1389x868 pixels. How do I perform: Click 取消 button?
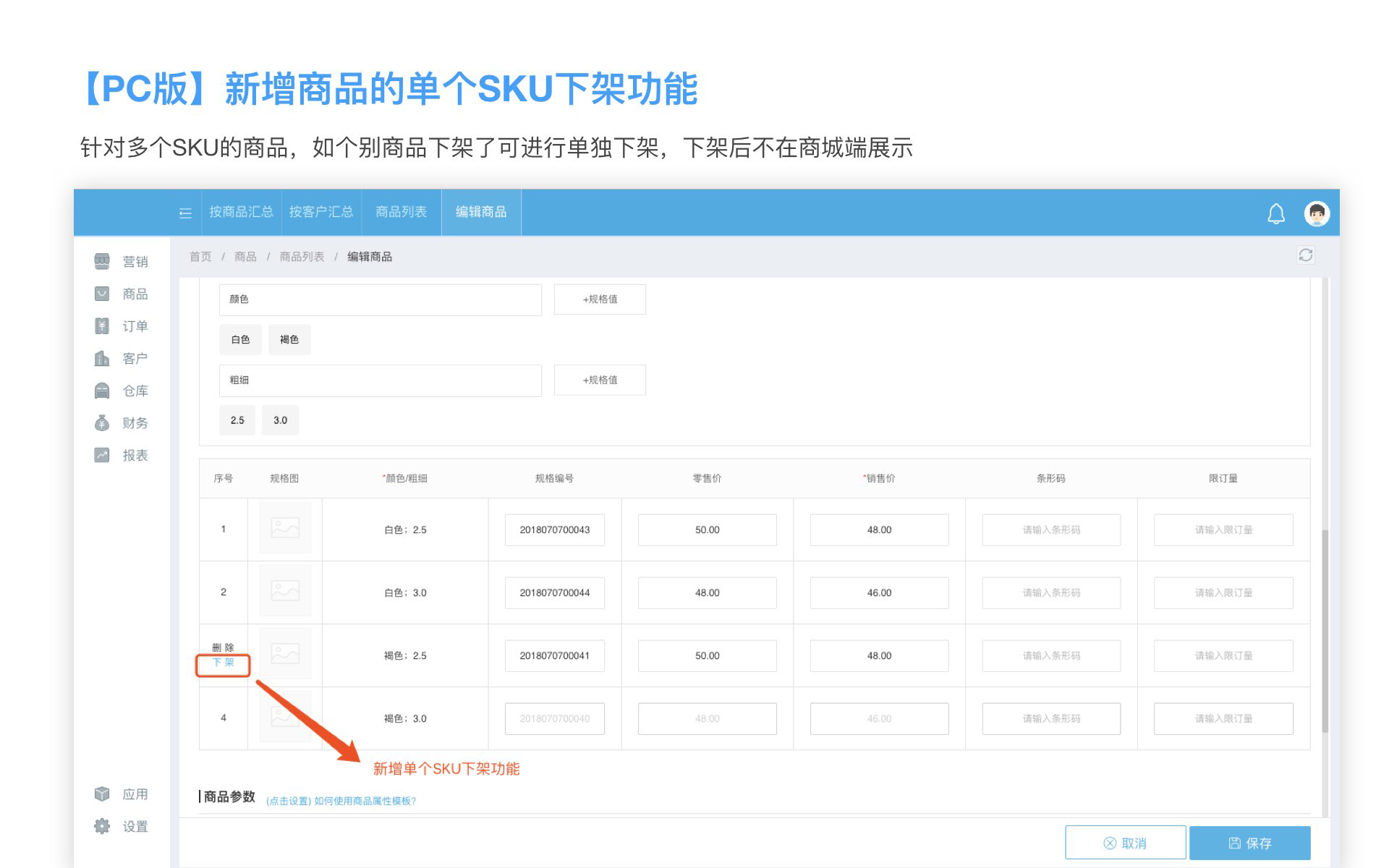(1125, 843)
